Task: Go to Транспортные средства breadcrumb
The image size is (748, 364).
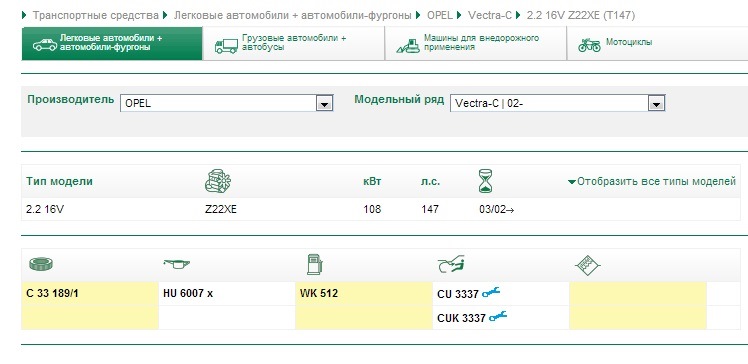Action: click(x=95, y=15)
